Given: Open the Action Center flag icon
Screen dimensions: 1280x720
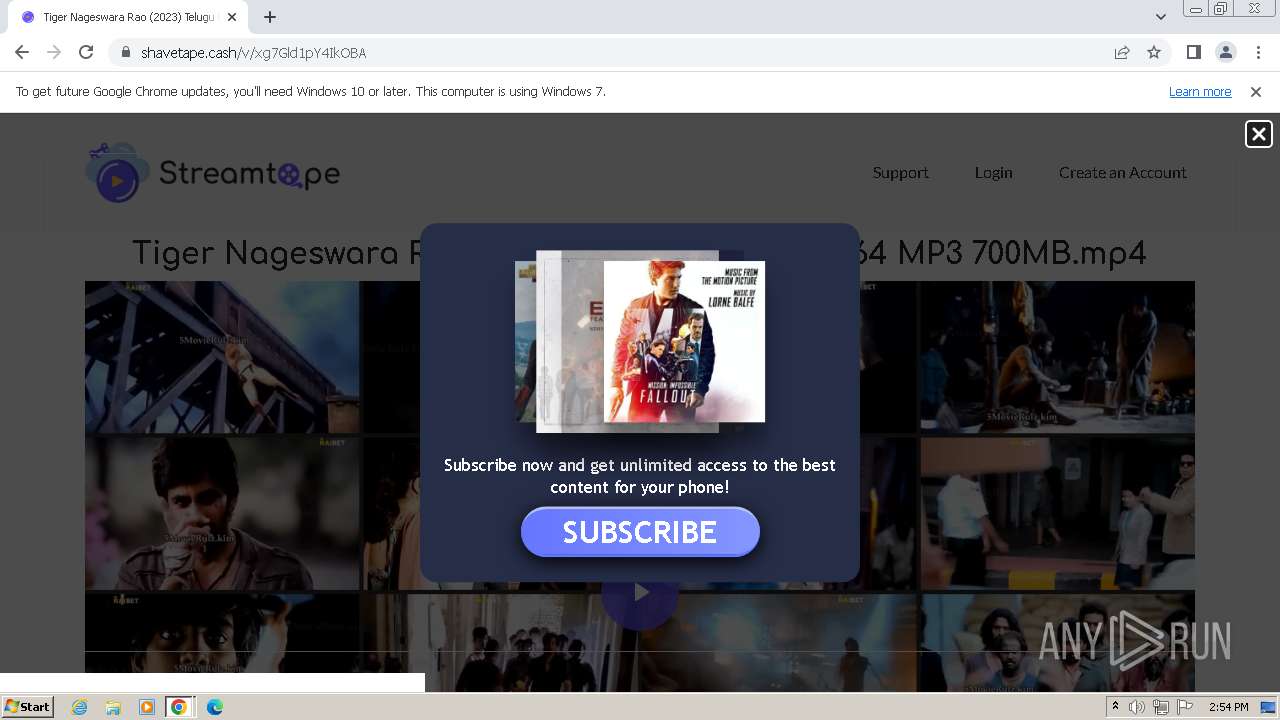Looking at the screenshot, I should [x=1185, y=707].
